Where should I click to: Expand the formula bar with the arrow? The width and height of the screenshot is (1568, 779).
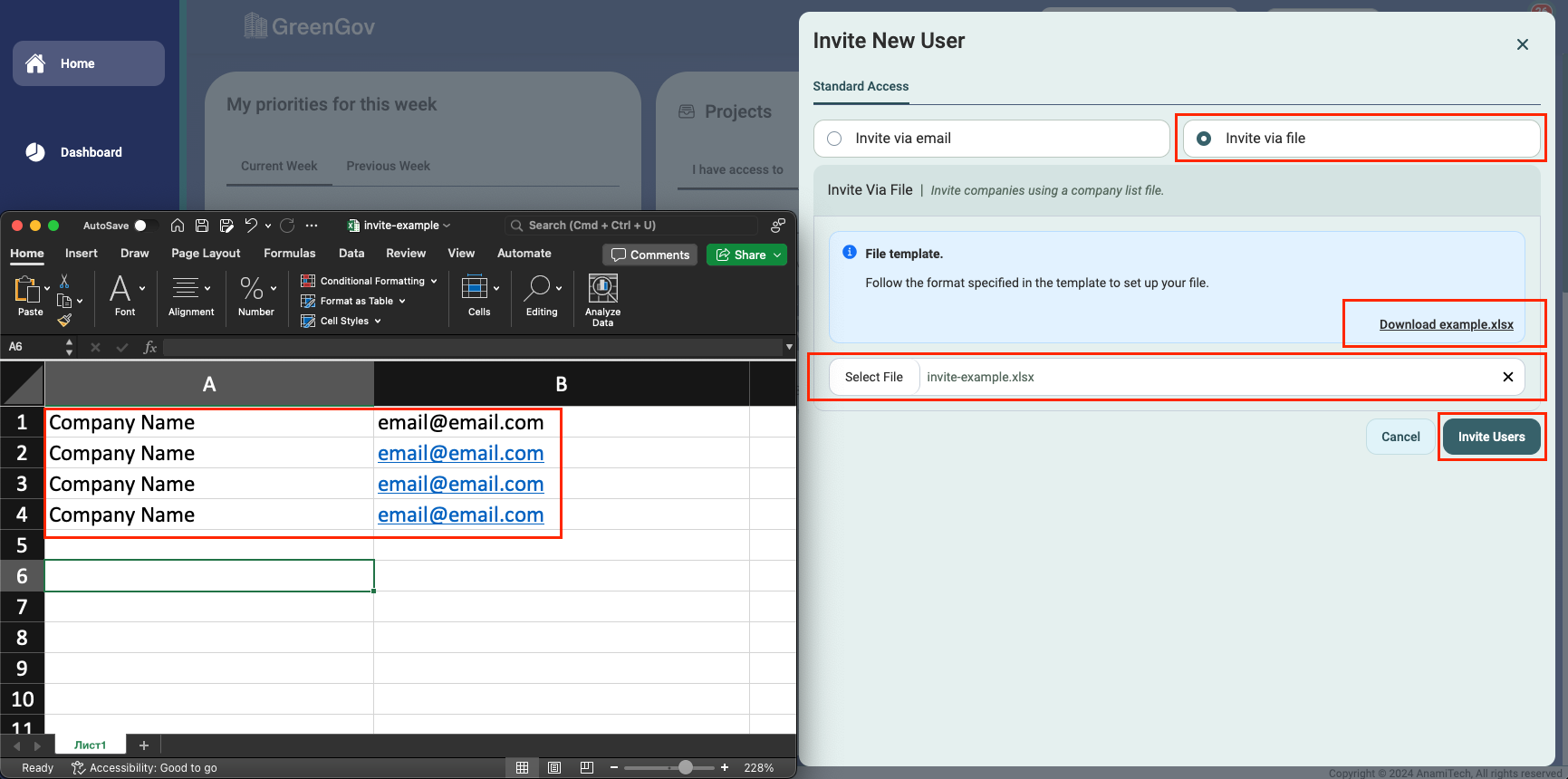point(789,347)
